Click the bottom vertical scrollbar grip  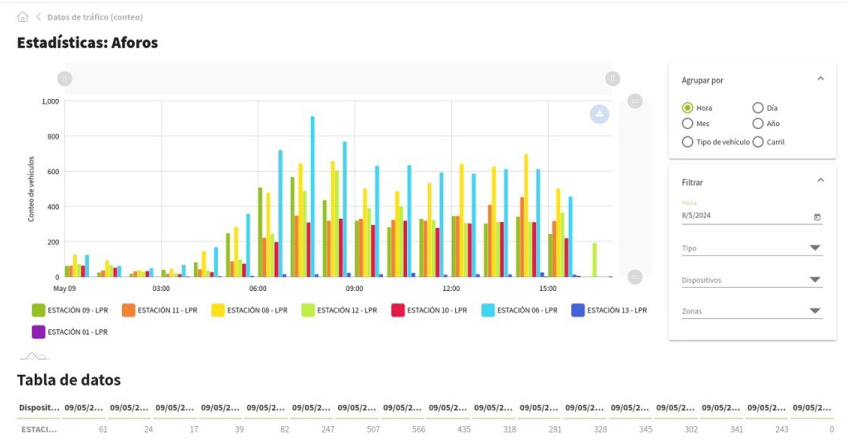click(634, 276)
